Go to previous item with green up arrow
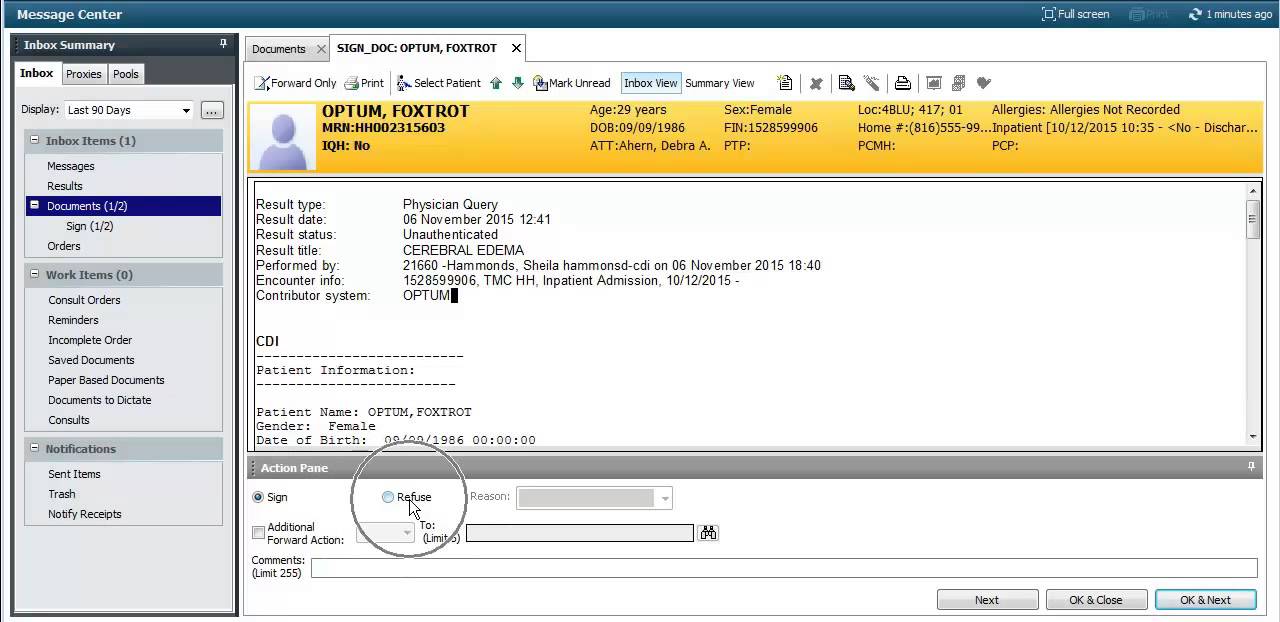 coord(496,83)
